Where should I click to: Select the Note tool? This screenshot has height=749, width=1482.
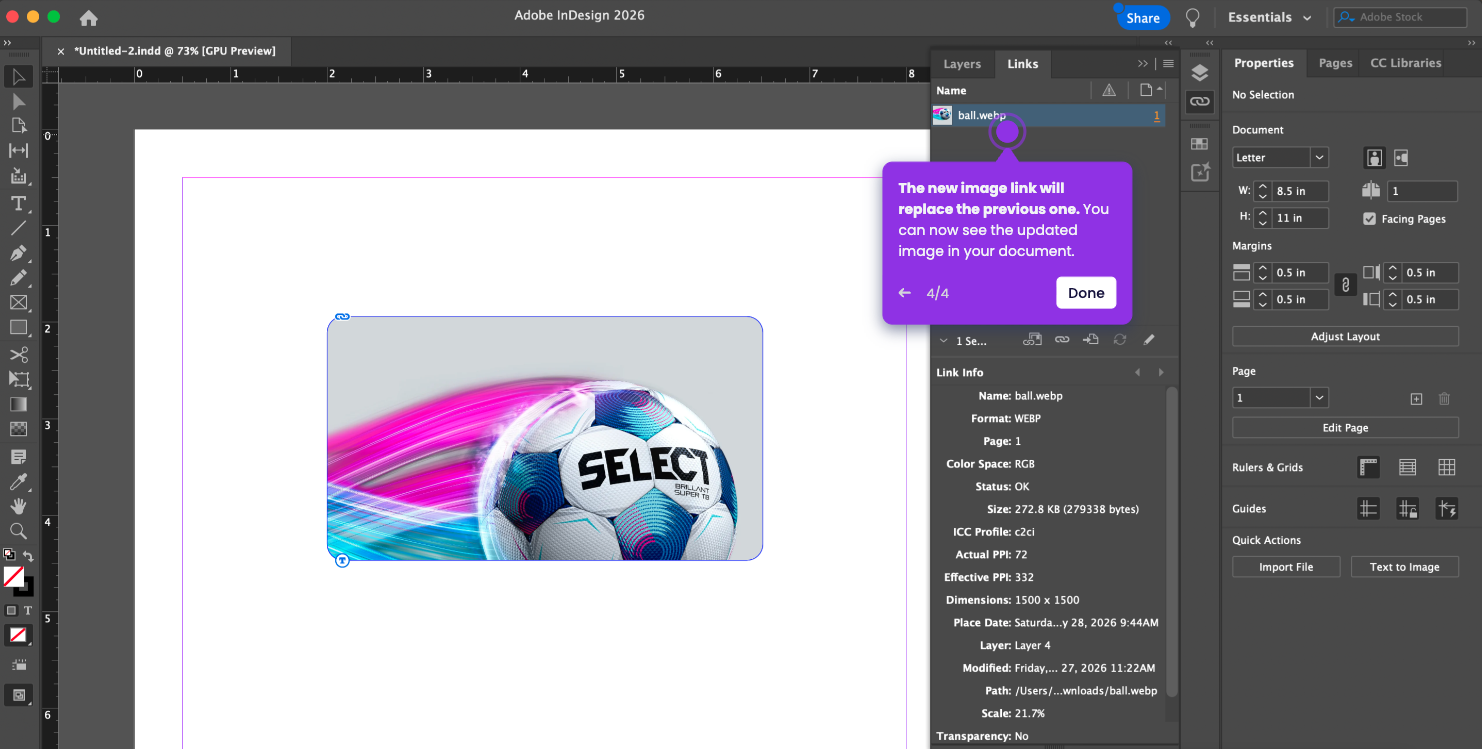pyautogui.click(x=18, y=457)
